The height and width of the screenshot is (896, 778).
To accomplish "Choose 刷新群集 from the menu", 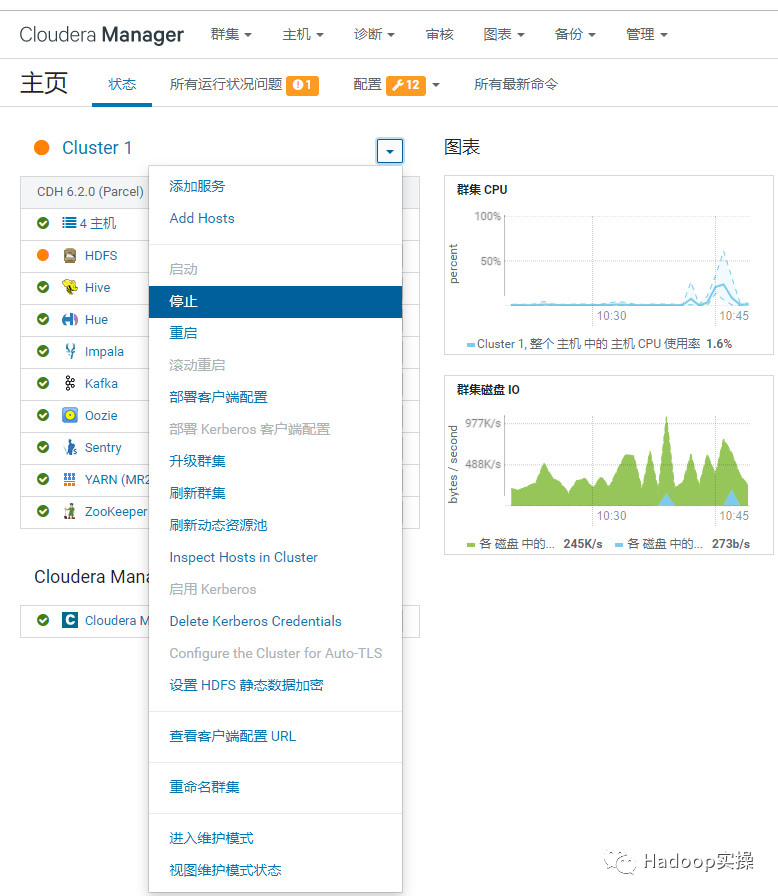I will (275, 493).
